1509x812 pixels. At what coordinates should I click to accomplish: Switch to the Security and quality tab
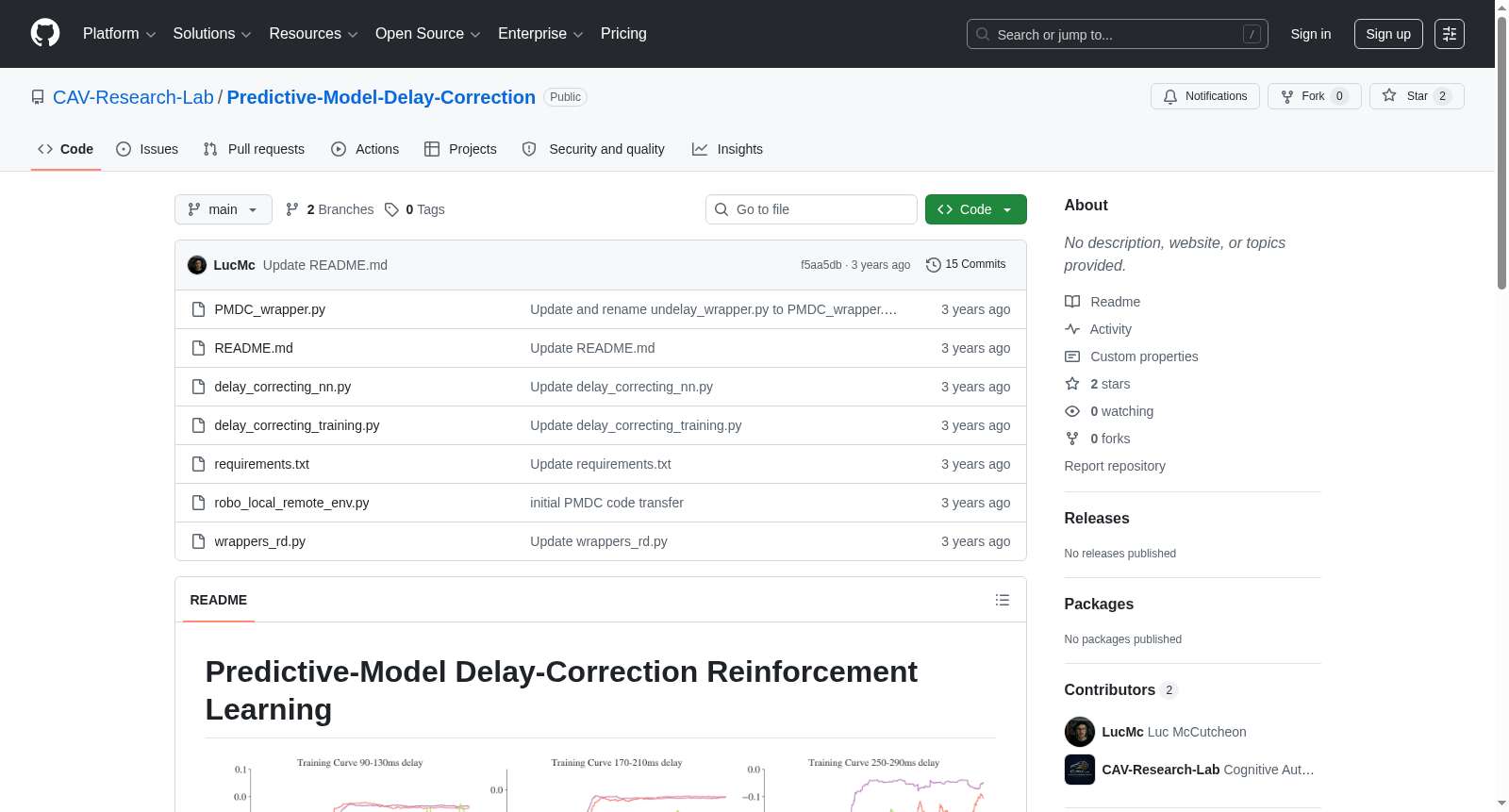click(x=593, y=149)
